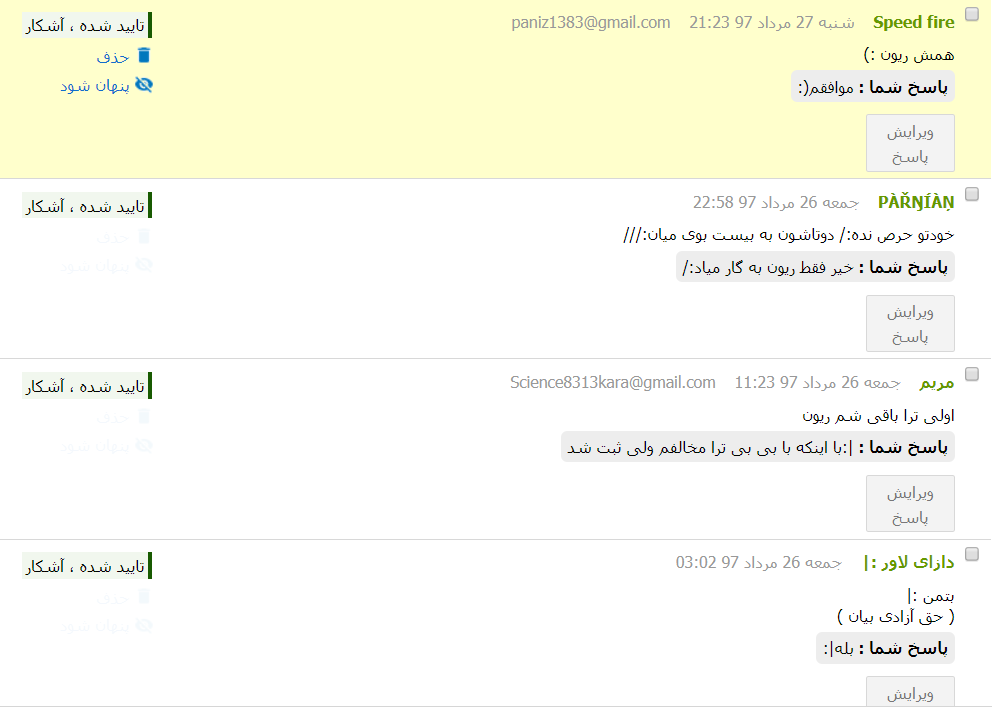
Task: Tick the checkbox beside Speed fire's comment
Action: [972, 14]
